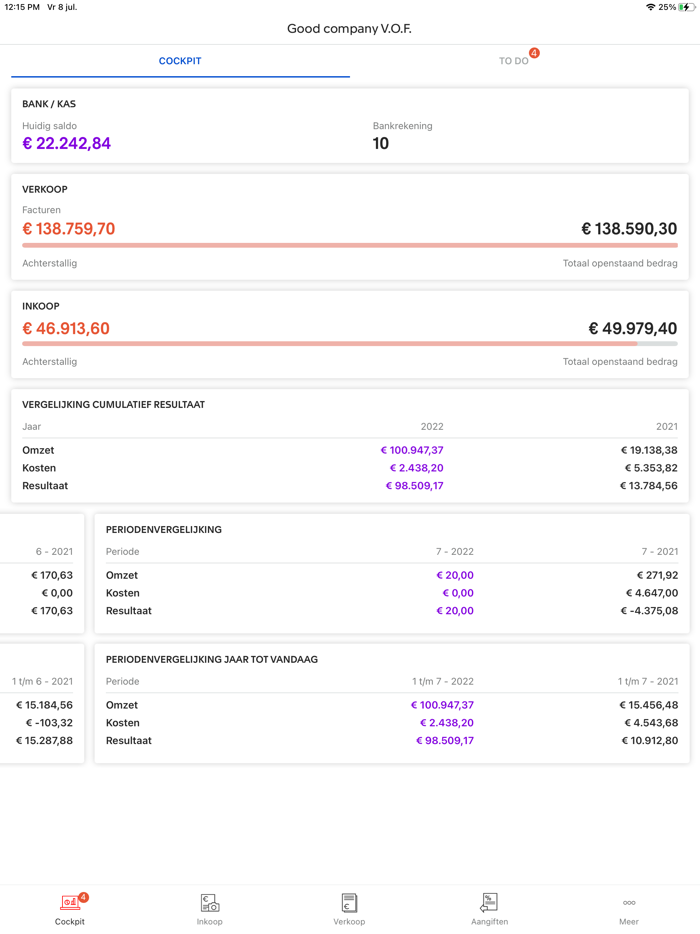Tap the badge on the TO DO tab
This screenshot has height=934, width=700.
point(531,54)
